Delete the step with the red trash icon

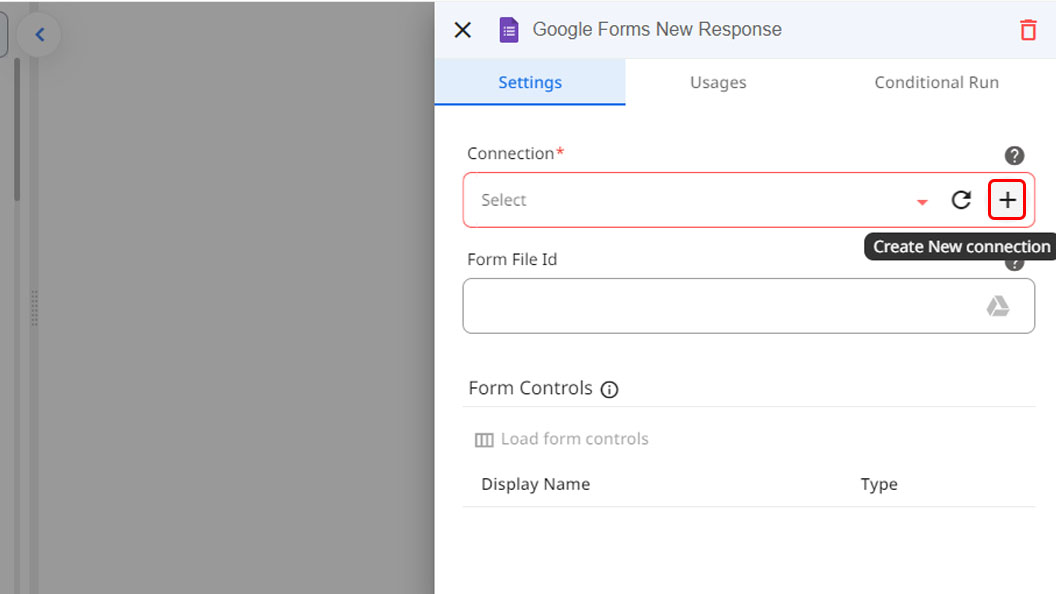[1028, 30]
